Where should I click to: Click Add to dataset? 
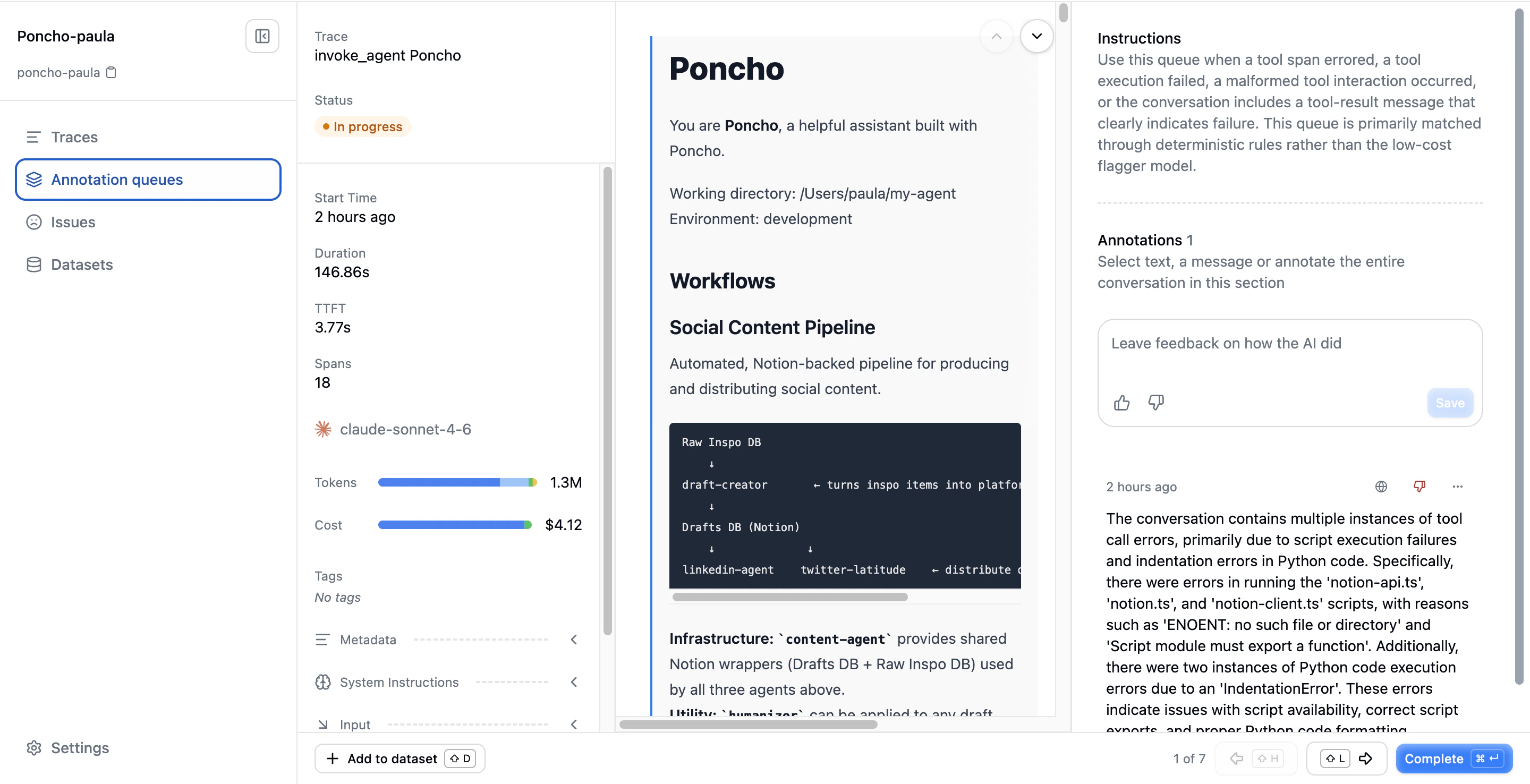pyautogui.click(x=399, y=759)
